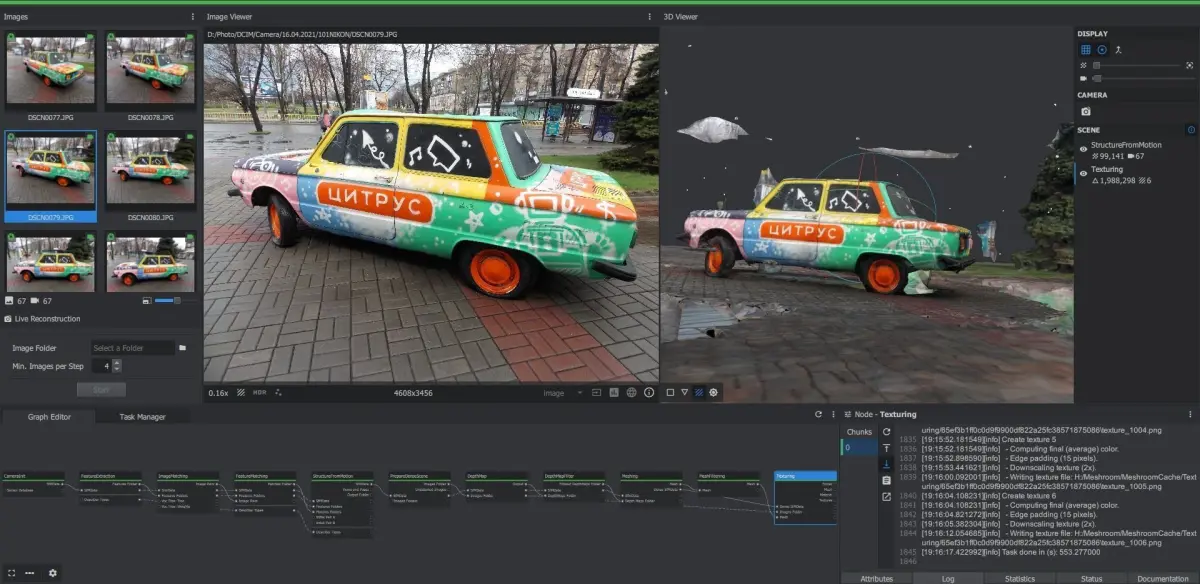Refresh the graph editor status

[x=818, y=414]
